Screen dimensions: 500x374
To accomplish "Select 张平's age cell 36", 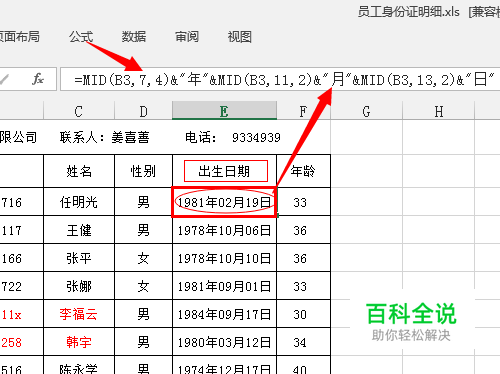I will click(x=303, y=258).
